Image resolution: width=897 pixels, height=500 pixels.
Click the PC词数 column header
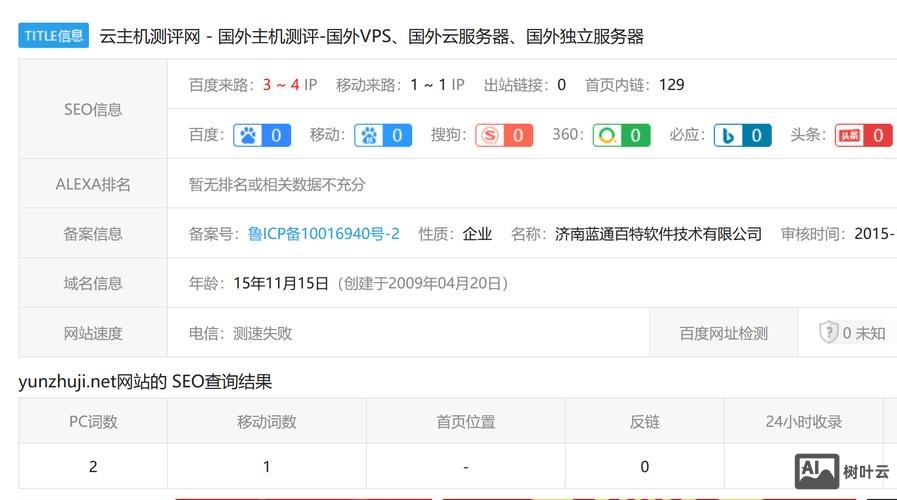click(x=93, y=422)
